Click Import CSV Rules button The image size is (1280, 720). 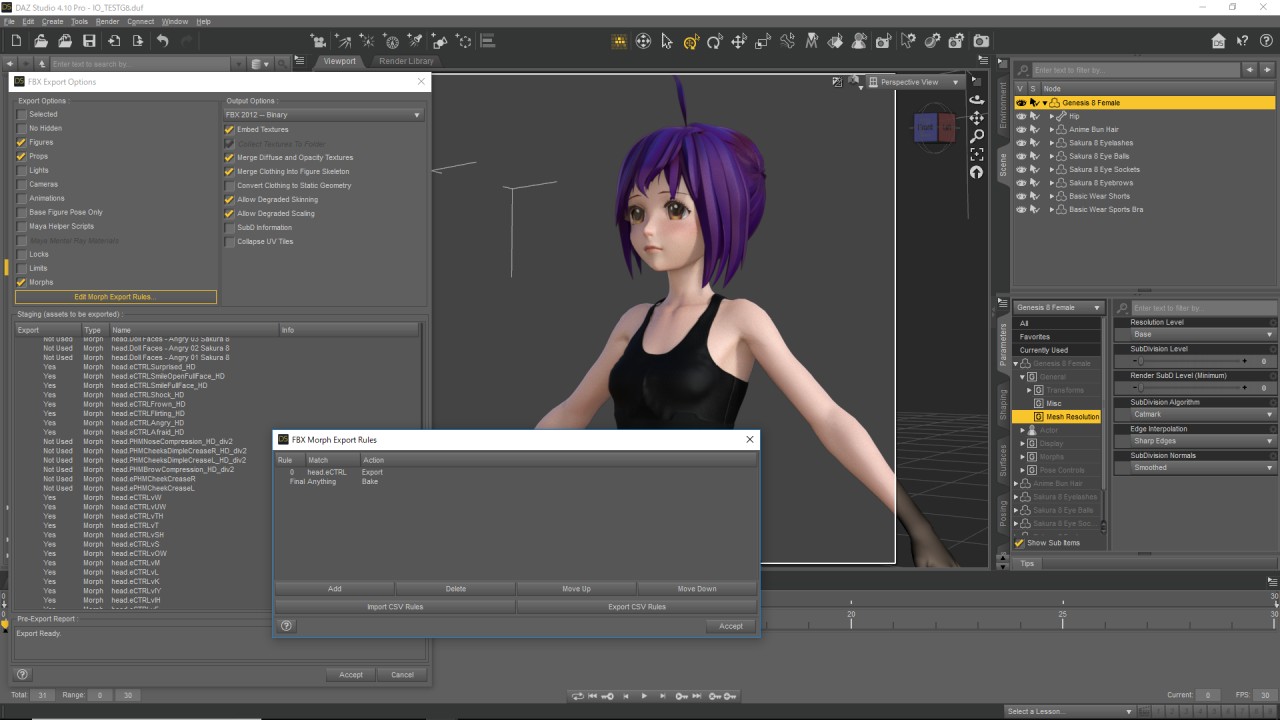(x=395, y=607)
